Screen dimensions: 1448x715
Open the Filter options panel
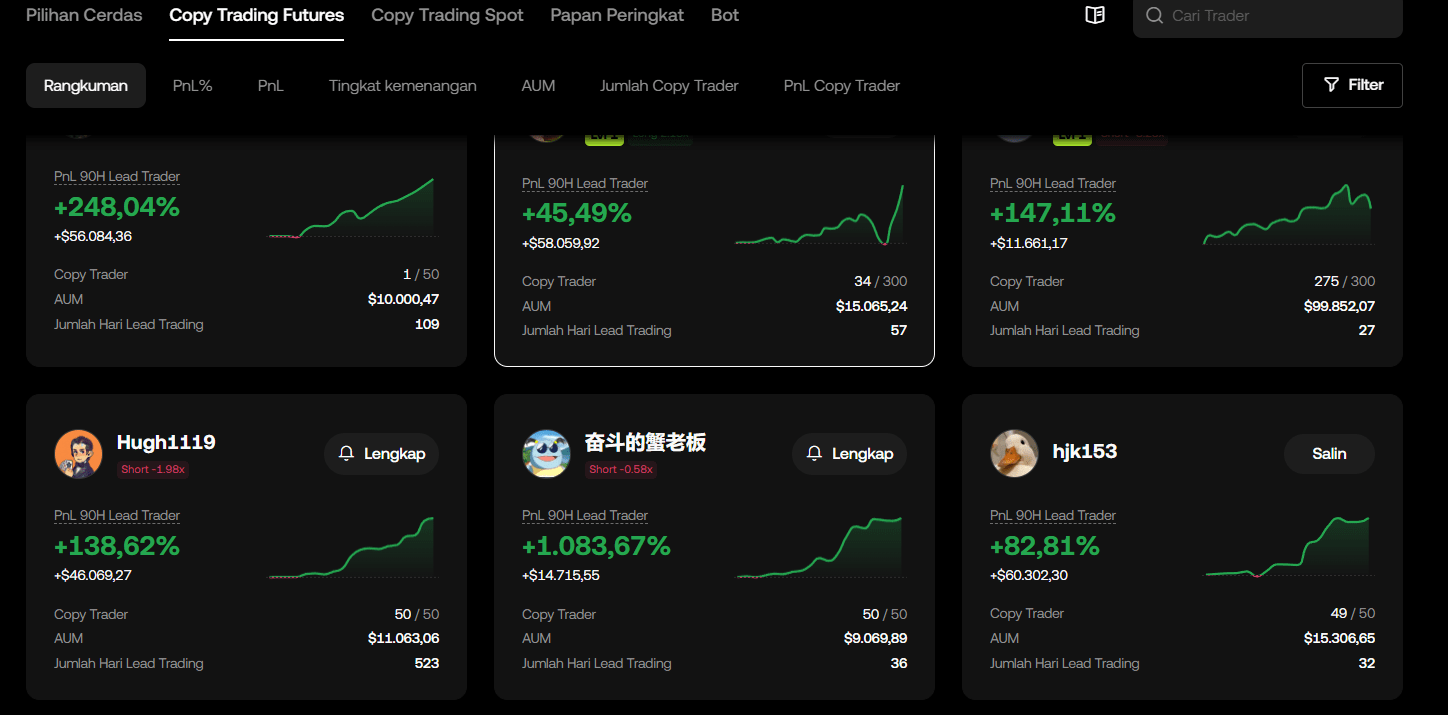coord(1352,85)
